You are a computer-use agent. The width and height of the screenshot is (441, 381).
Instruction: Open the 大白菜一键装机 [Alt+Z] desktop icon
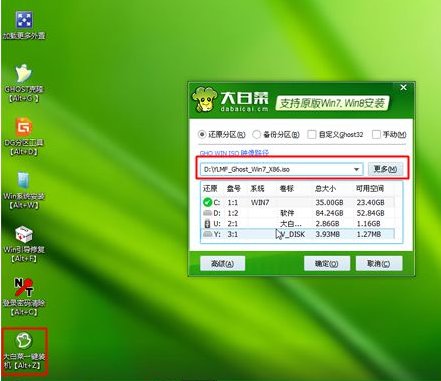(24, 351)
